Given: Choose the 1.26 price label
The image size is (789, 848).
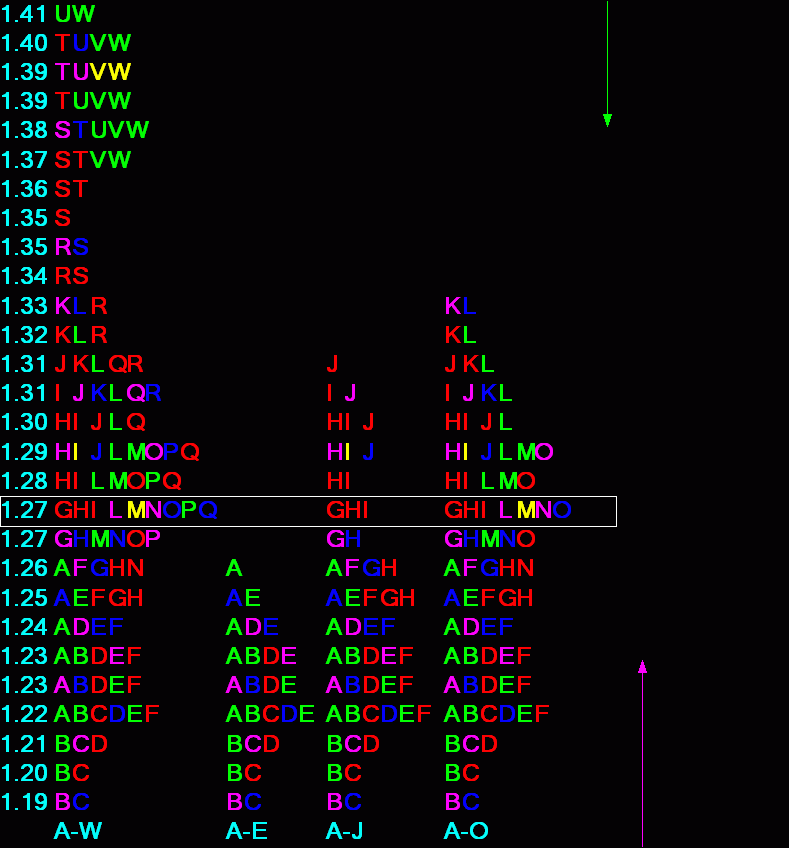Looking at the screenshot, I should (x=24, y=568).
